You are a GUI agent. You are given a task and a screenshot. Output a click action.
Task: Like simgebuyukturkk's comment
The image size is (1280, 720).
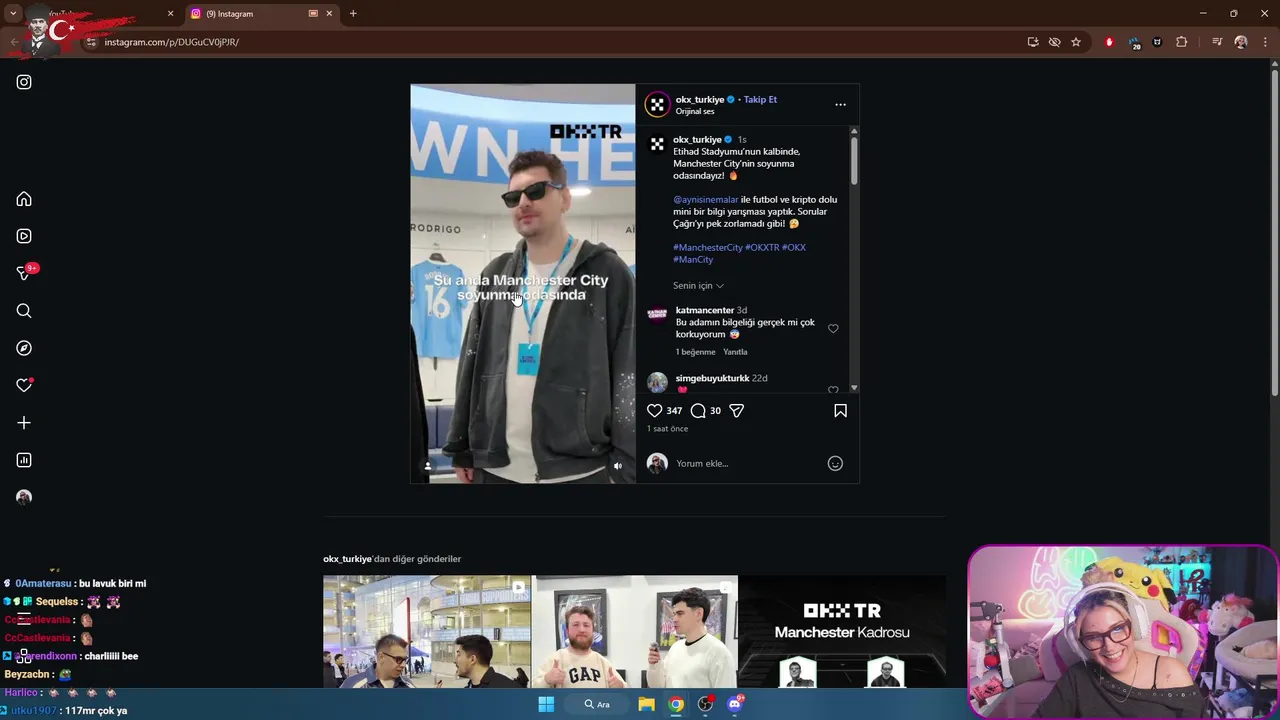[x=833, y=390]
